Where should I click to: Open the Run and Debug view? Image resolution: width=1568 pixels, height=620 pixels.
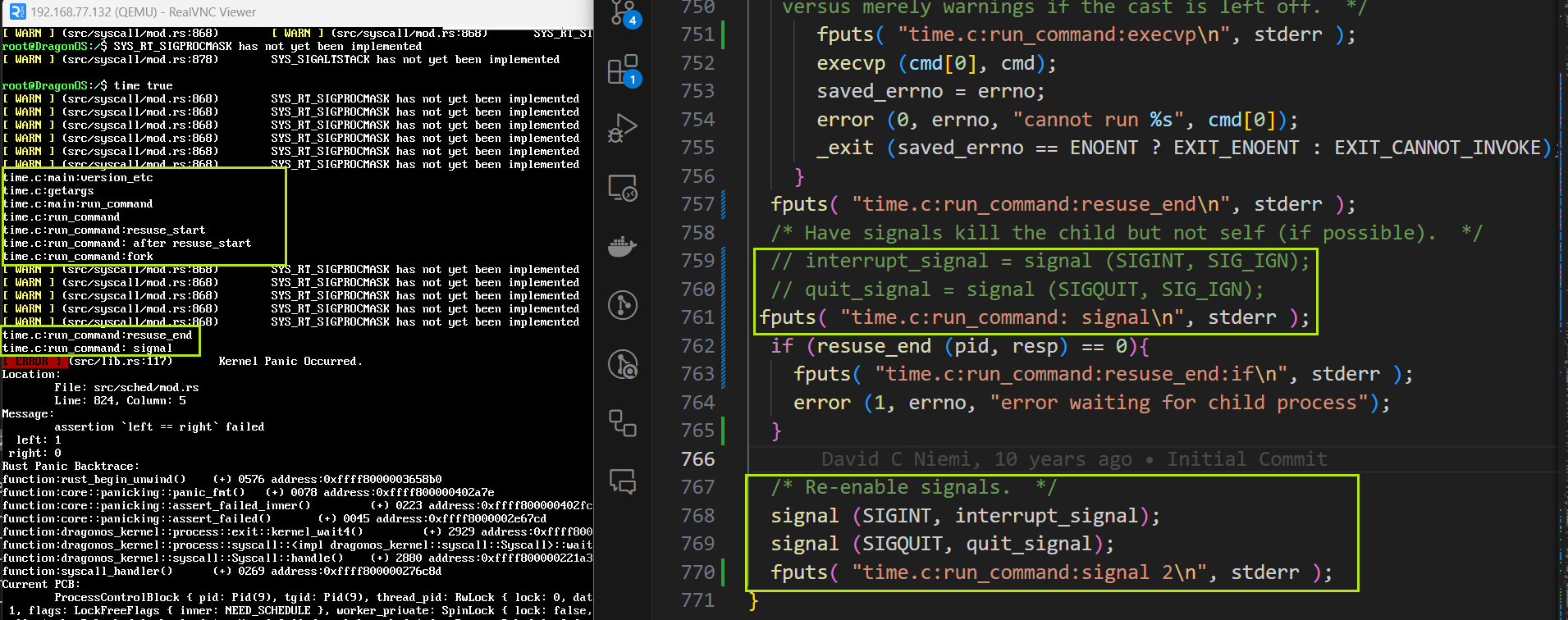[623, 129]
